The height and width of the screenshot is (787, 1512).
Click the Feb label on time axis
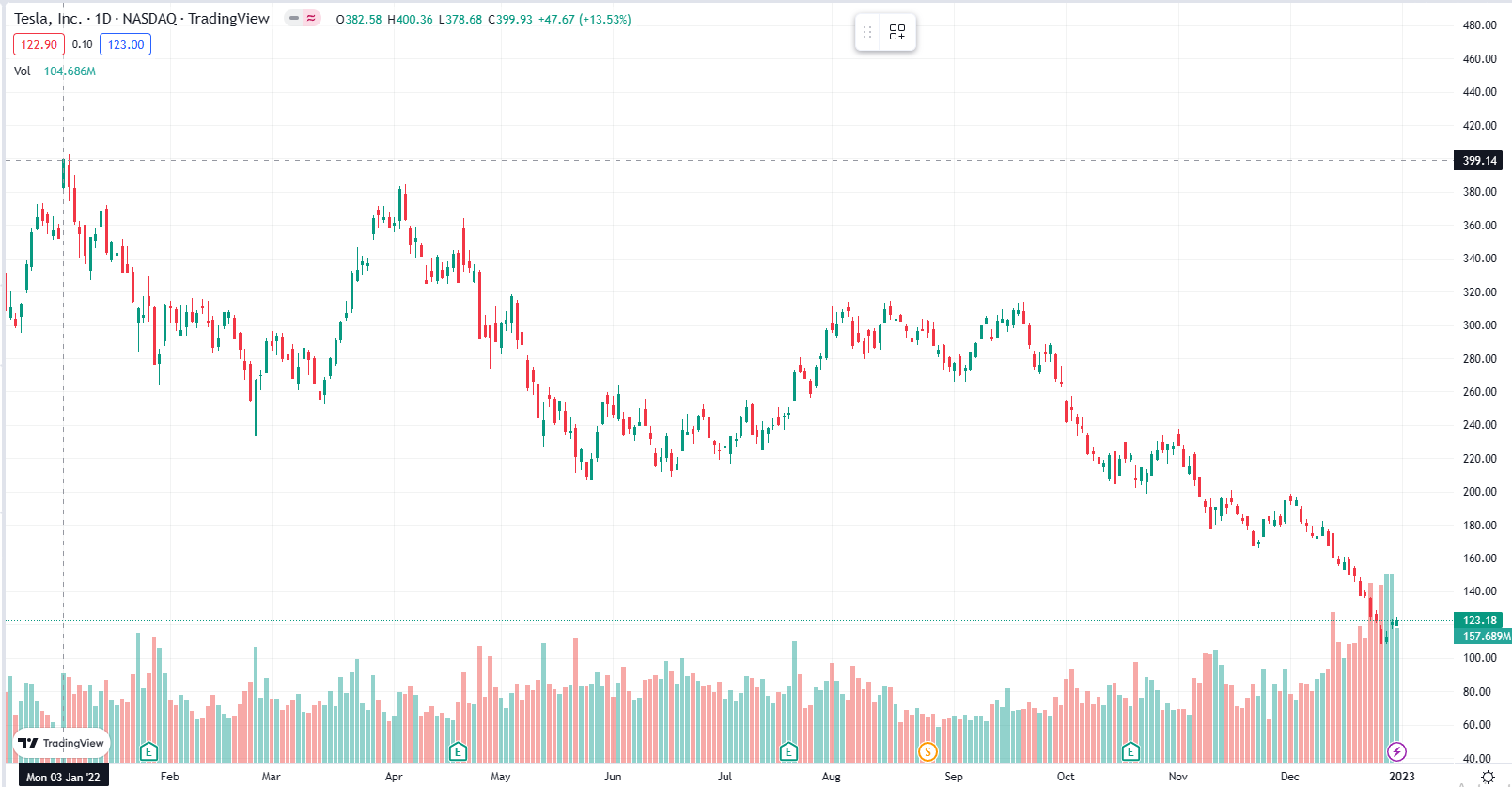click(169, 777)
